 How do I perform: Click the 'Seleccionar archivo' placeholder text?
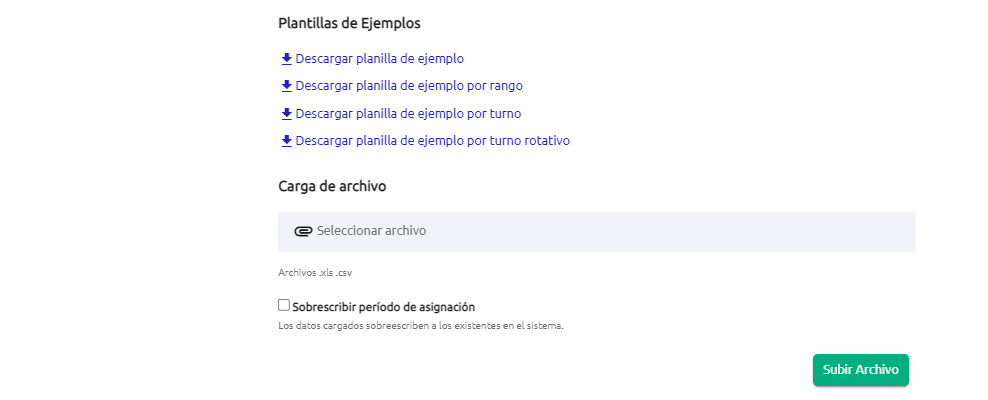[x=371, y=231]
